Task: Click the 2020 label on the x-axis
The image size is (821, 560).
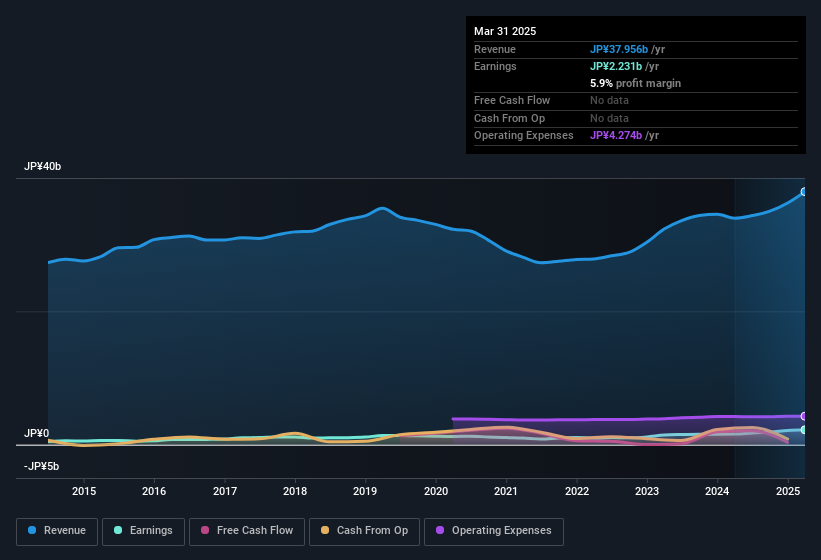Action: 436,491
